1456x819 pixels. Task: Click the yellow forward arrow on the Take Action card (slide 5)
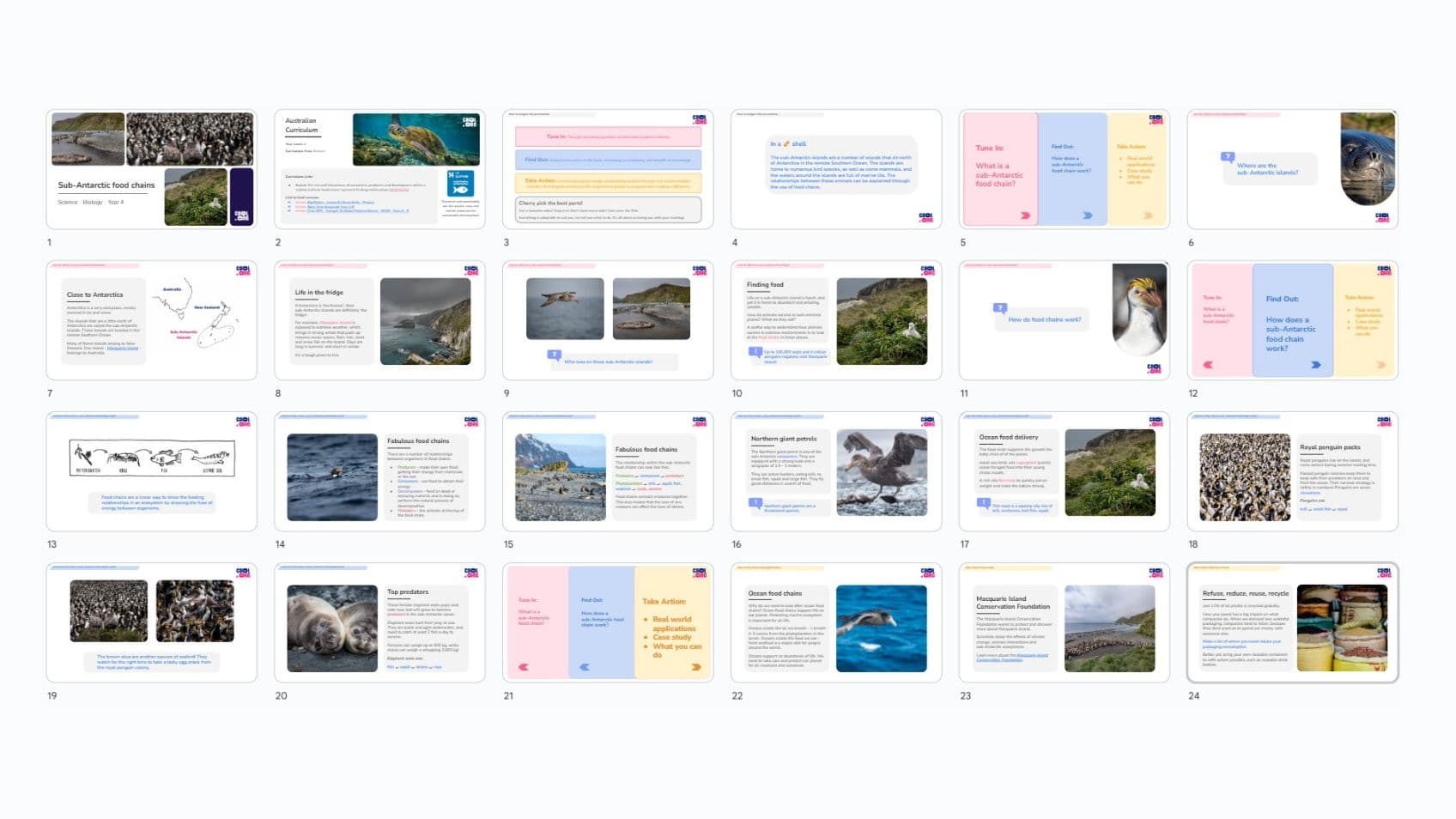tap(1148, 215)
